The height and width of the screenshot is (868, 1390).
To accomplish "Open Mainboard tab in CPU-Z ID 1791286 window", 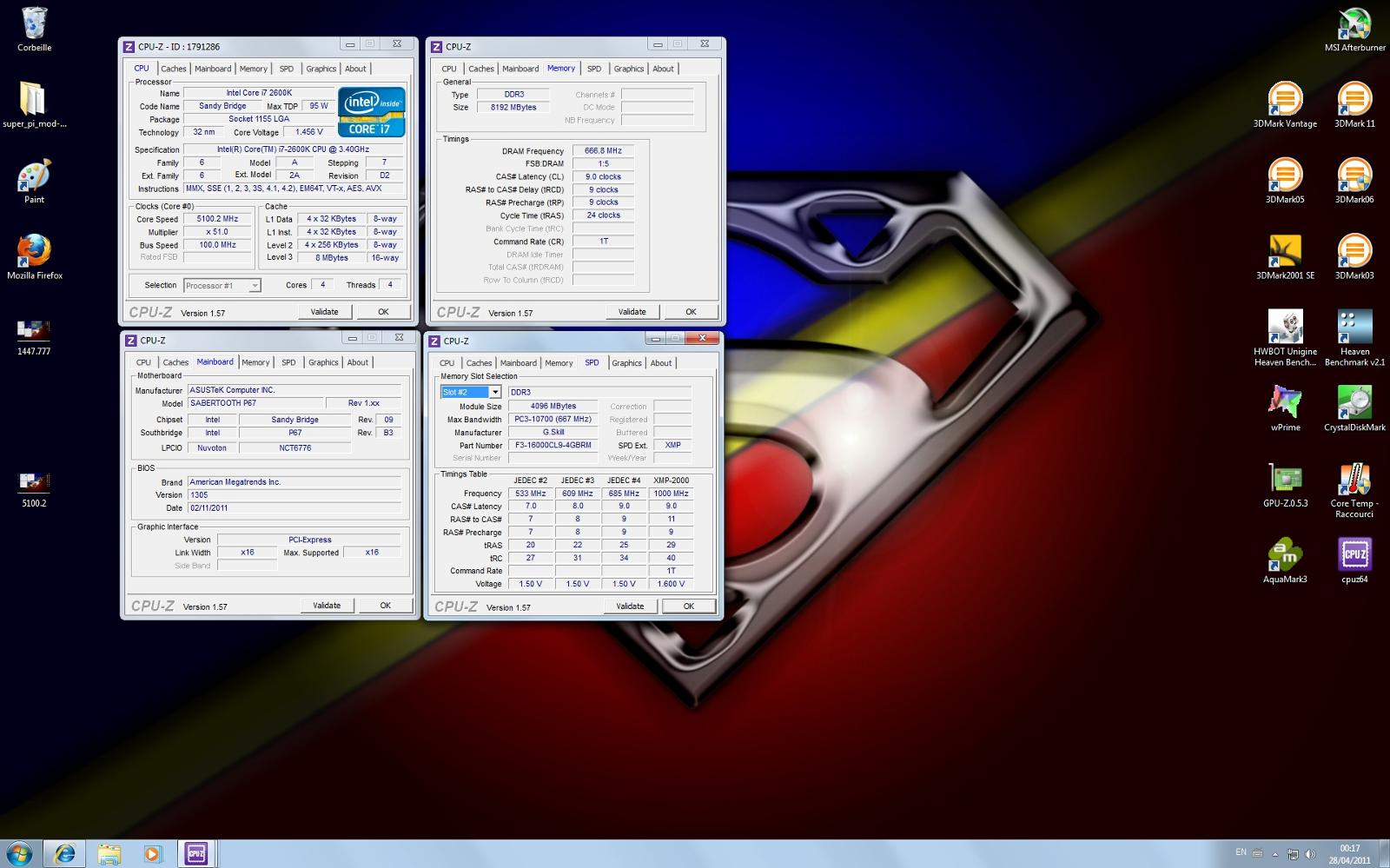I will [213, 69].
